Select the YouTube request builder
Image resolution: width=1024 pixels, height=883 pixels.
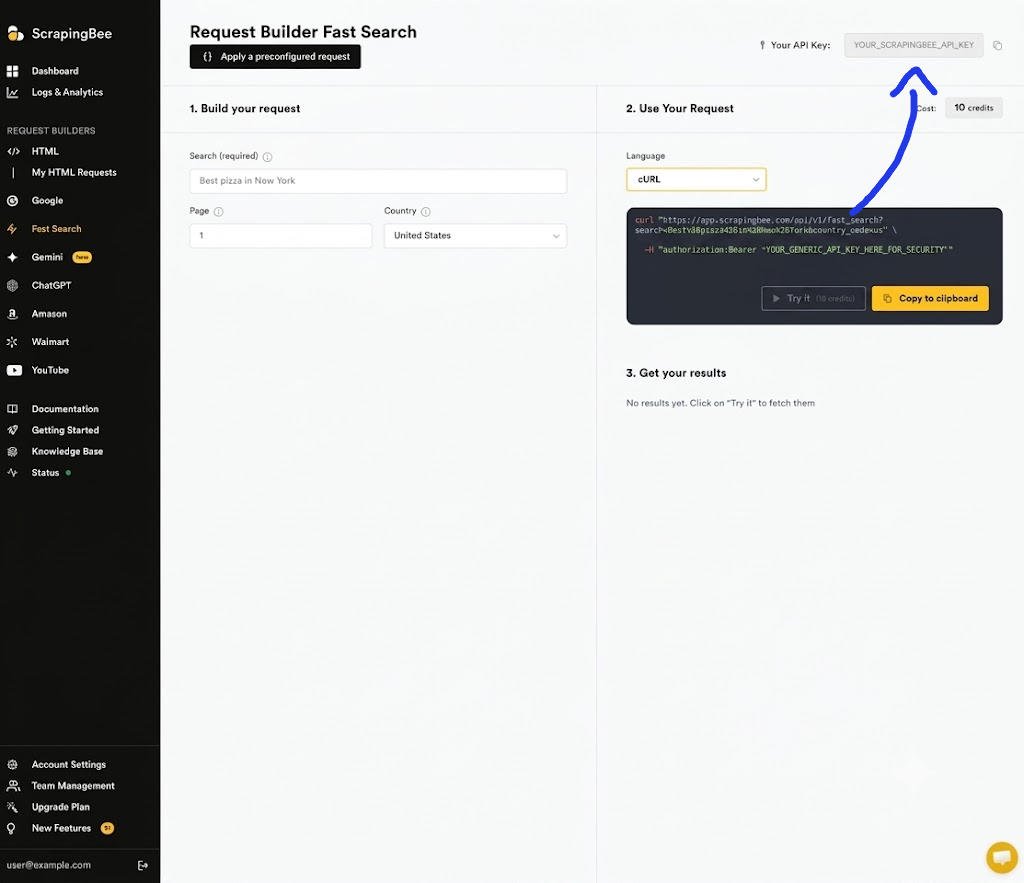50,370
